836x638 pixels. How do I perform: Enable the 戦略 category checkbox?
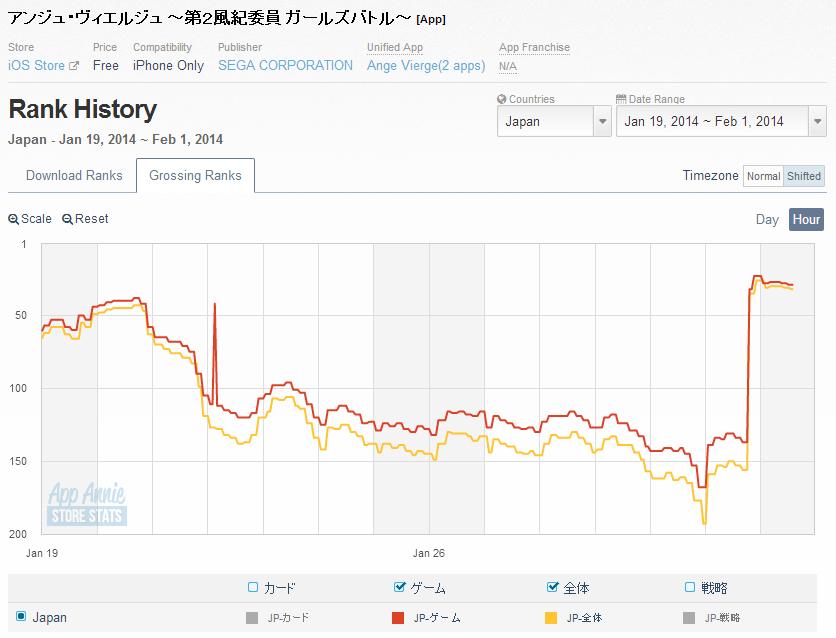691,587
